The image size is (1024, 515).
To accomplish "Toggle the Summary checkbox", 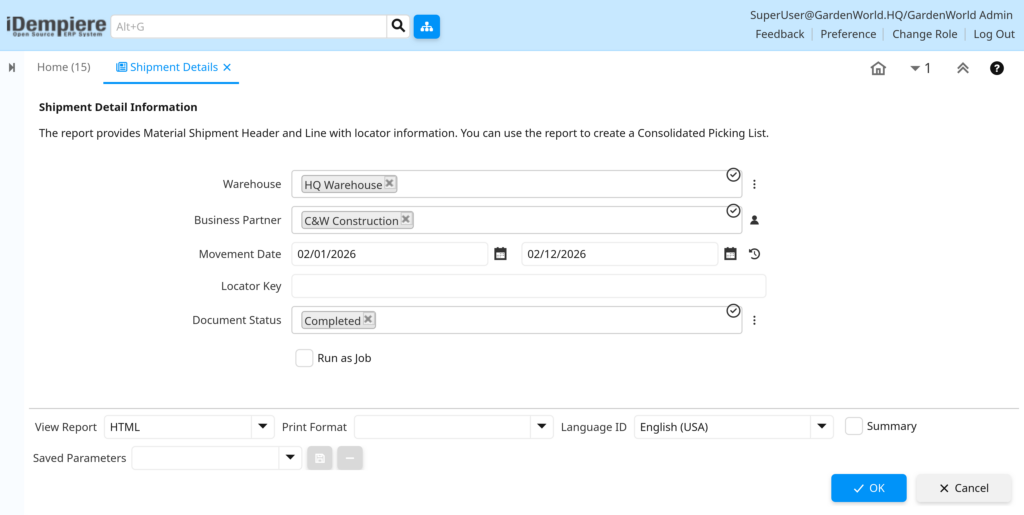I will coord(854,426).
